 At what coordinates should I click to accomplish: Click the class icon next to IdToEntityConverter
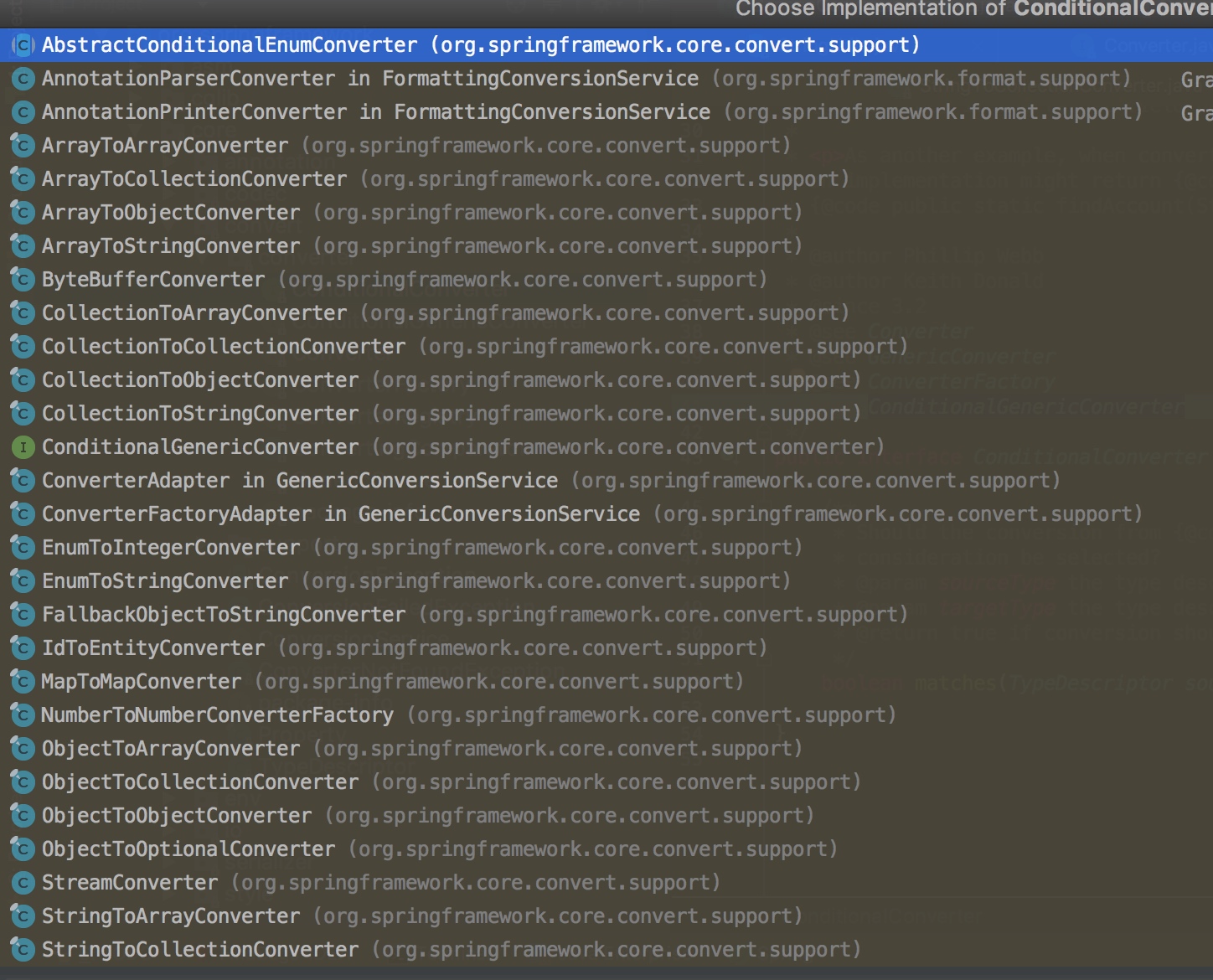[23, 648]
